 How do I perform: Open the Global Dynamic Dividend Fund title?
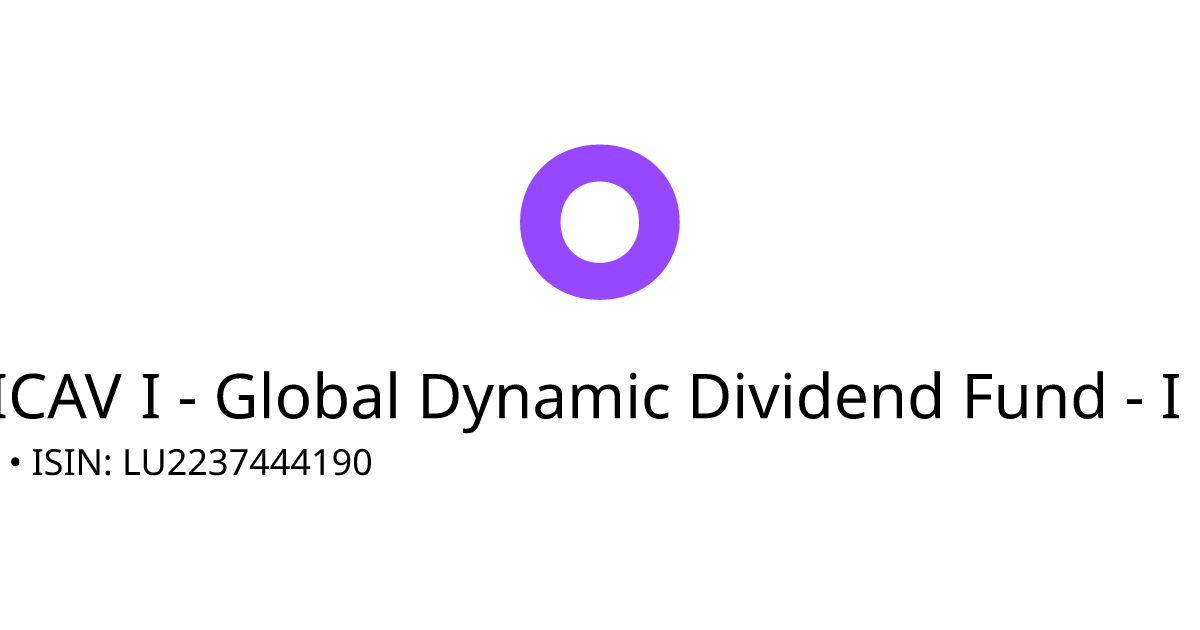[x=590, y=397]
